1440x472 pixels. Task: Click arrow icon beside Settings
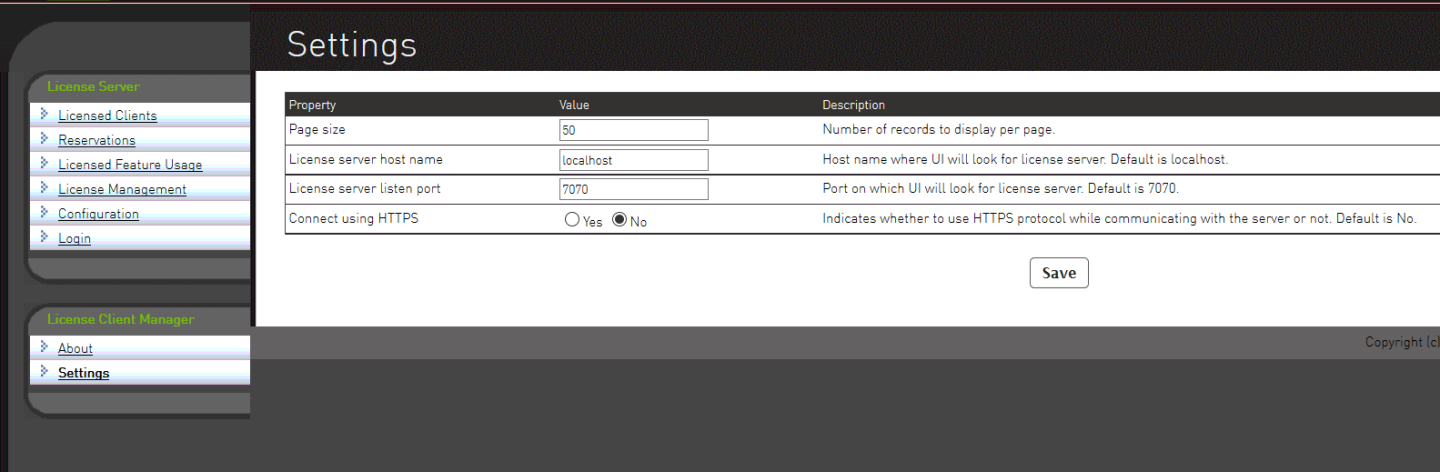[44, 372]
